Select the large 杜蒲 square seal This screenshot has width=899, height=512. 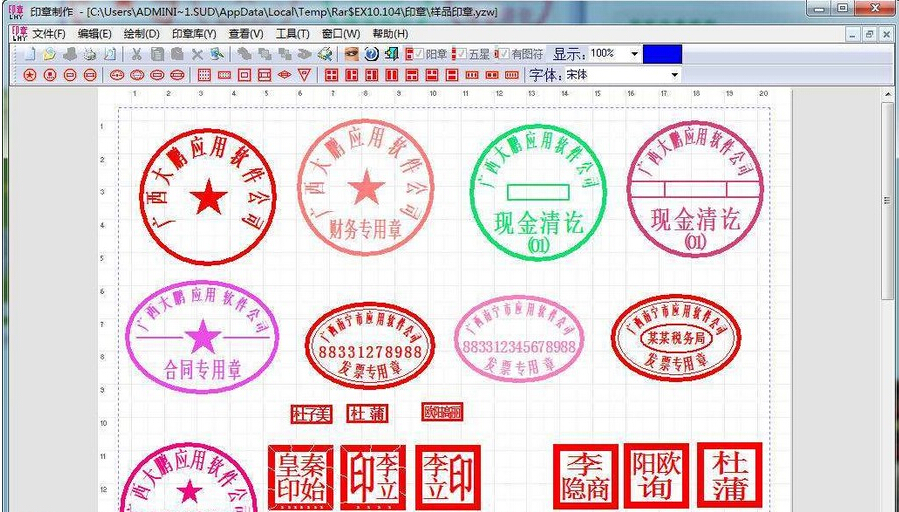tap(730, 475)
